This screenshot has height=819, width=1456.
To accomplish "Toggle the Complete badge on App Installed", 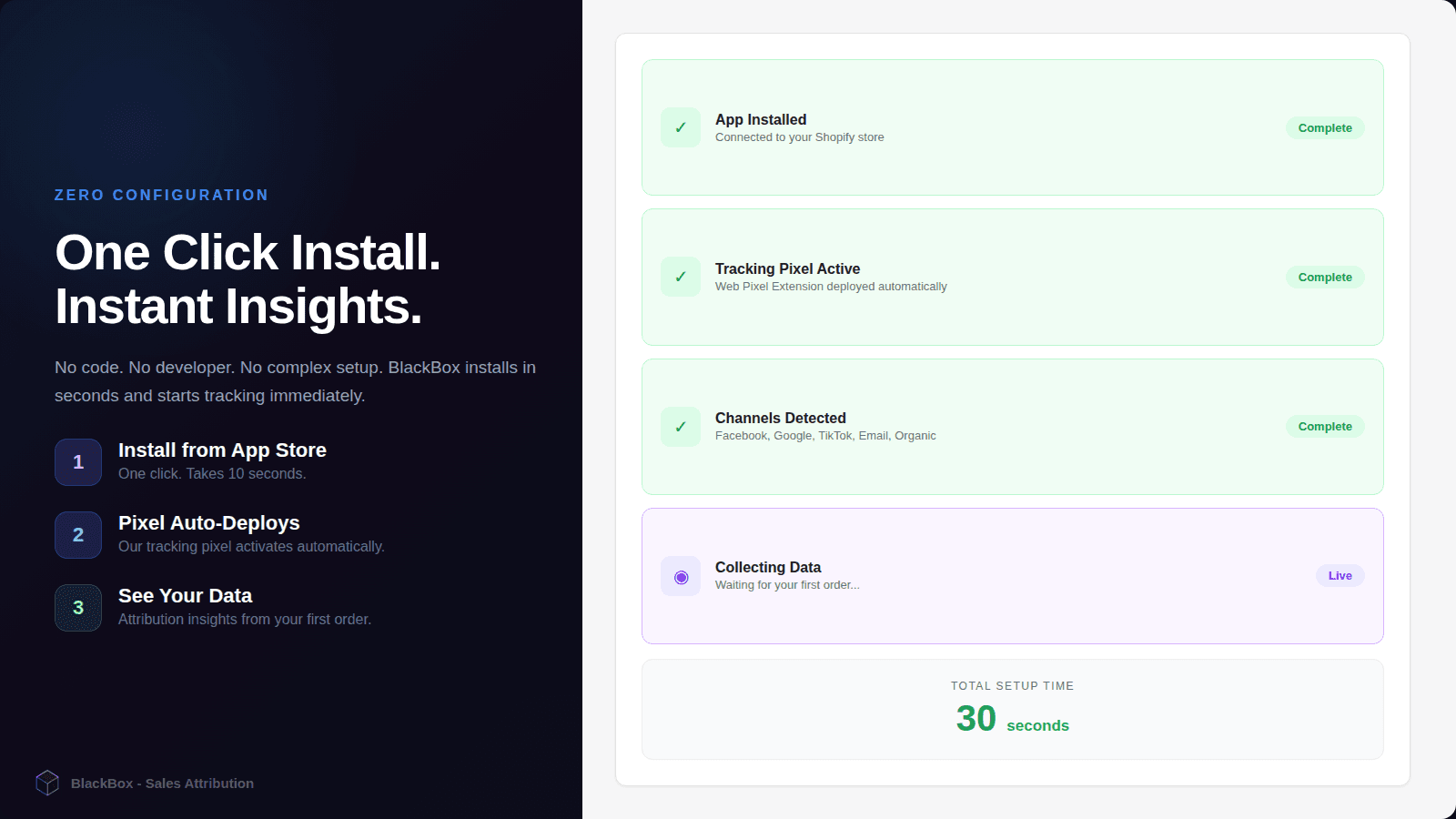I will click(x=1324, y=127).
